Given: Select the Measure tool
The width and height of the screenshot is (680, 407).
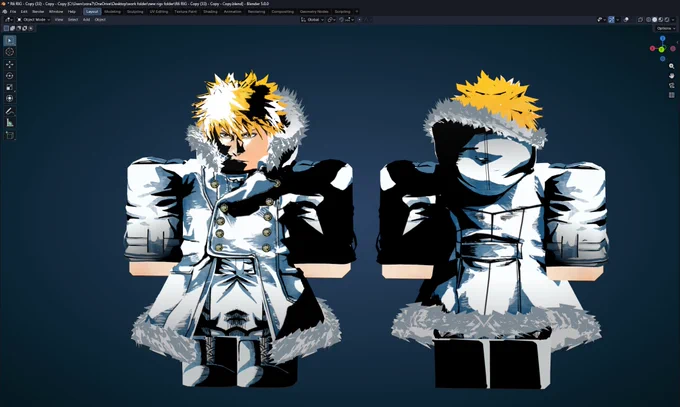Looking at the screenshot, I should coord(10,123).
